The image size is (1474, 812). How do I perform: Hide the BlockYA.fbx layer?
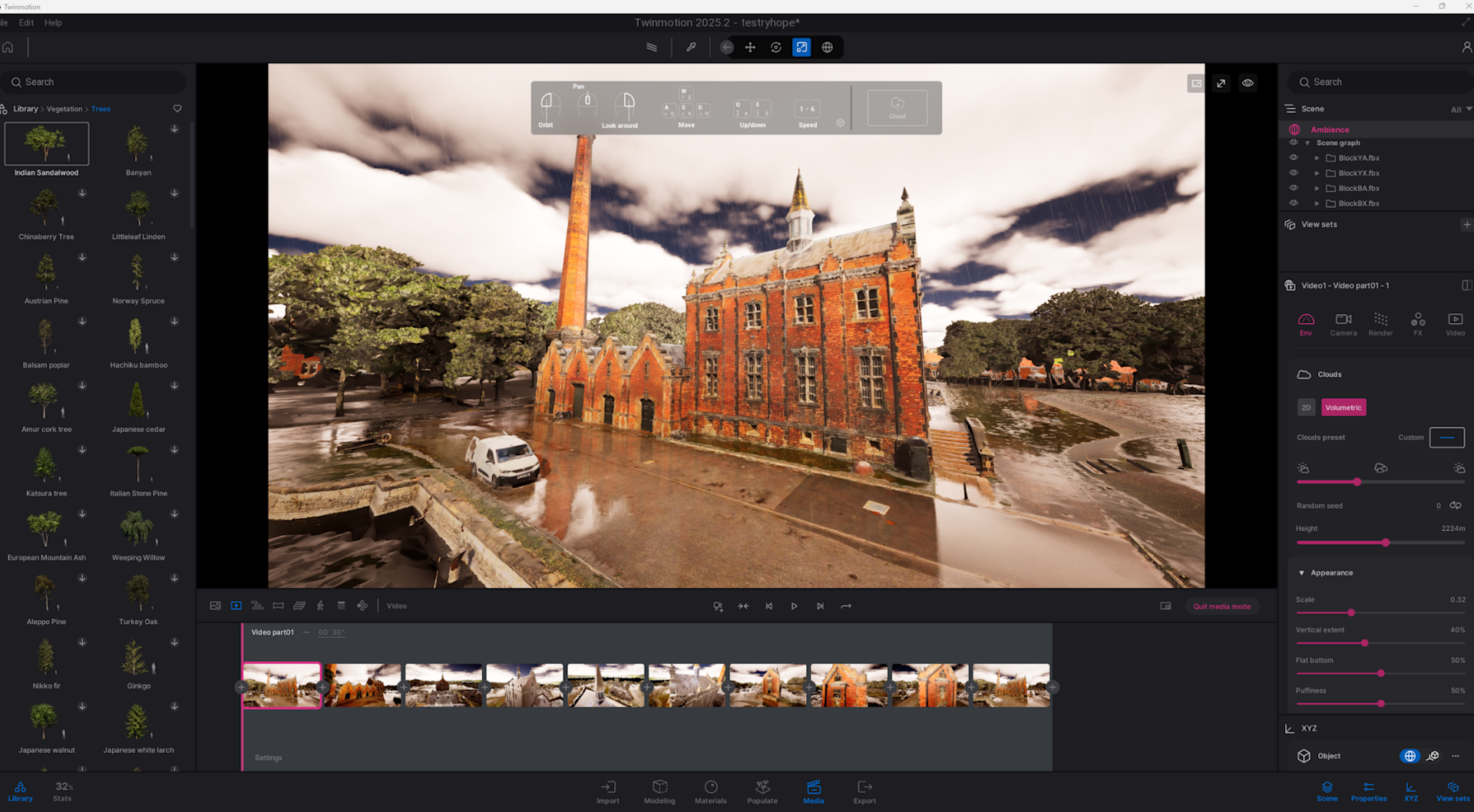pos(1294,158)
